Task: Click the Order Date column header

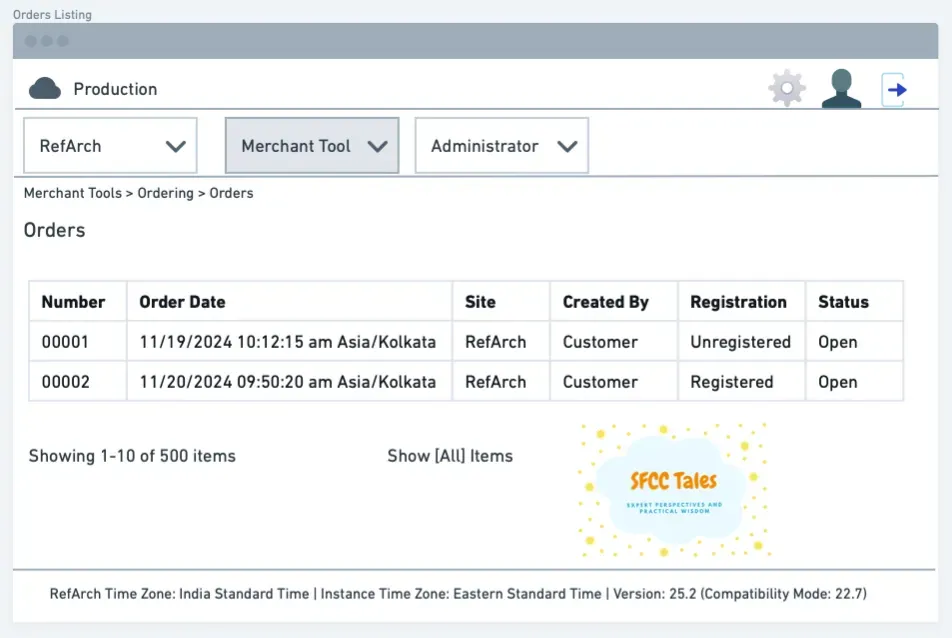Action: [182, 301]
